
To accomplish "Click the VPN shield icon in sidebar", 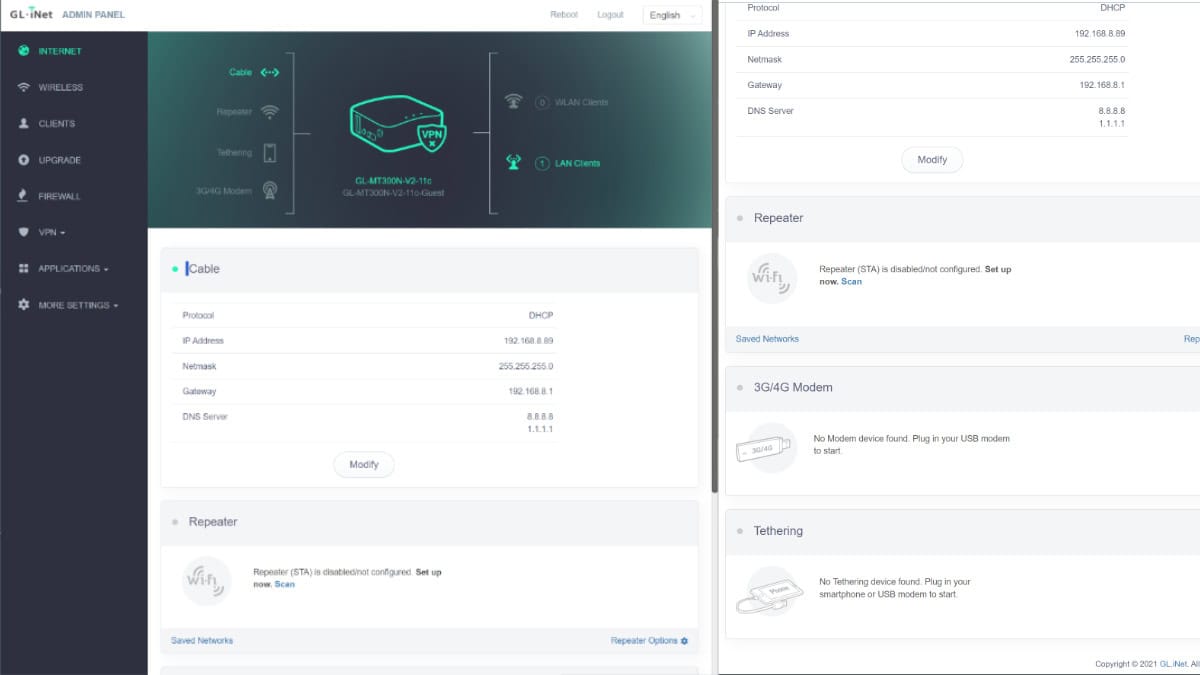I will tap(24, 232).
